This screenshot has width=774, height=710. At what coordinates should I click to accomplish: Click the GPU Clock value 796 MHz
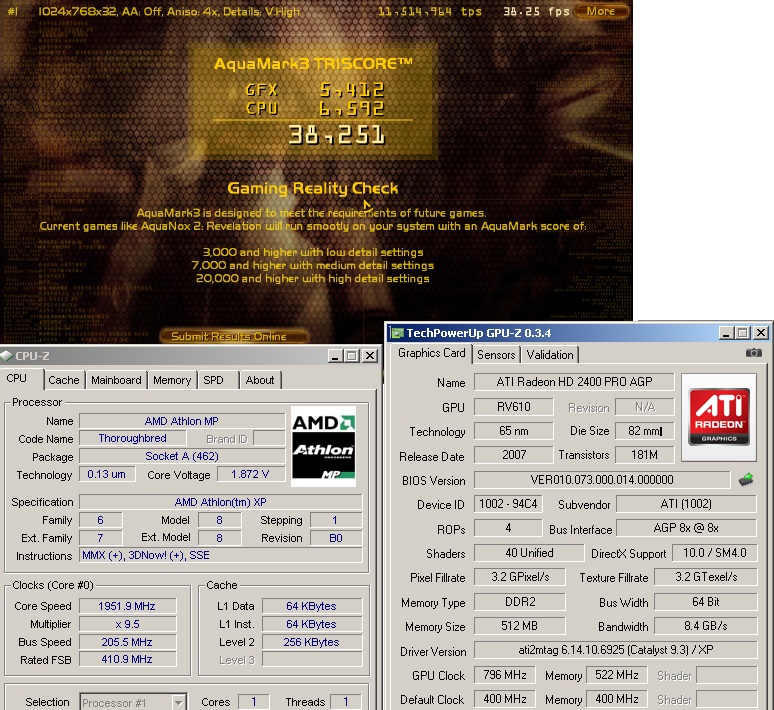point(504,675)
